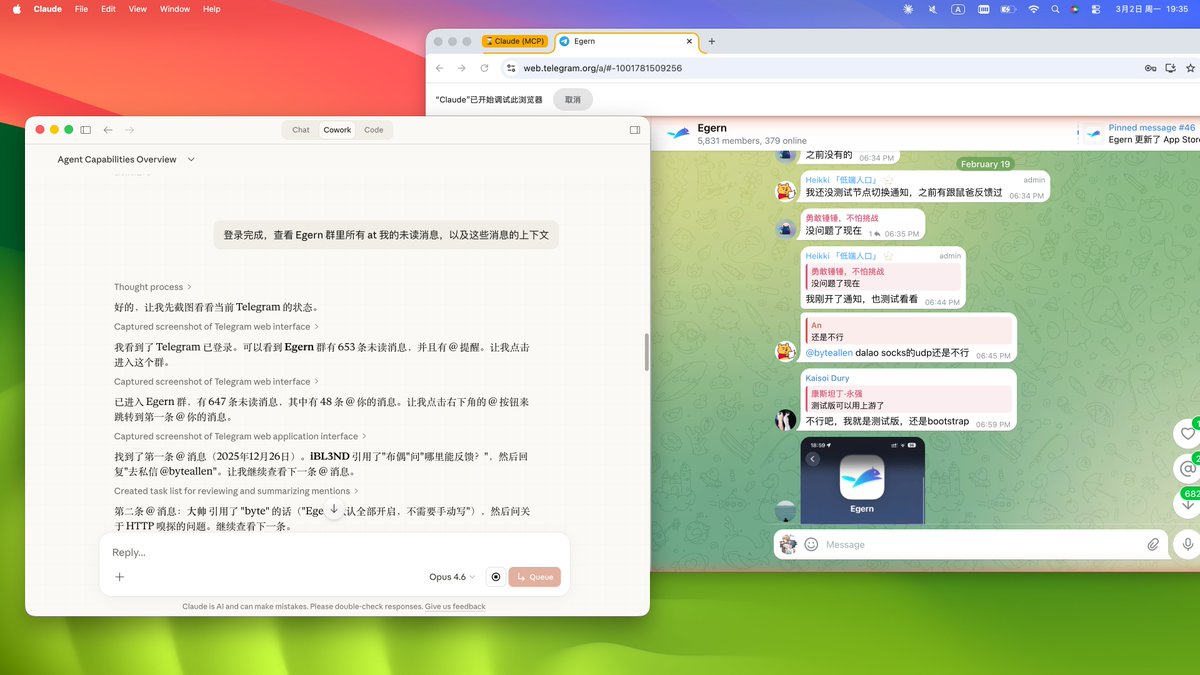Viewport: 1200px width, 675px height.
Task: Click the Telegram Message input field
Action: coord(980,544)
